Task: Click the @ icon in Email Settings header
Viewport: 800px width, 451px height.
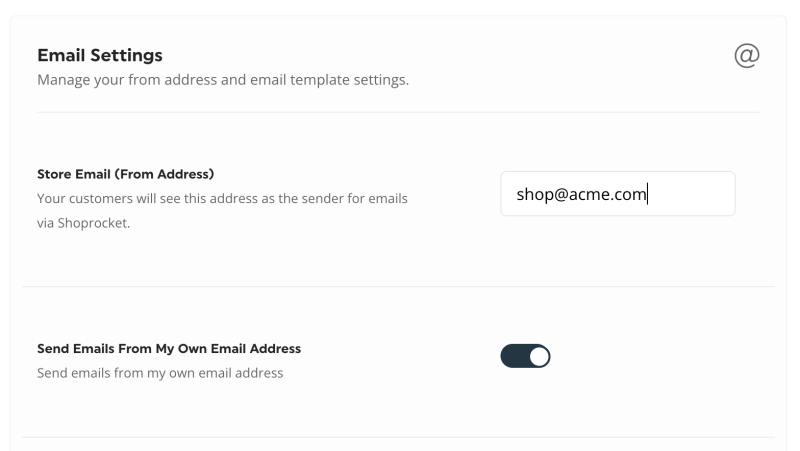Action: (747, 55)
